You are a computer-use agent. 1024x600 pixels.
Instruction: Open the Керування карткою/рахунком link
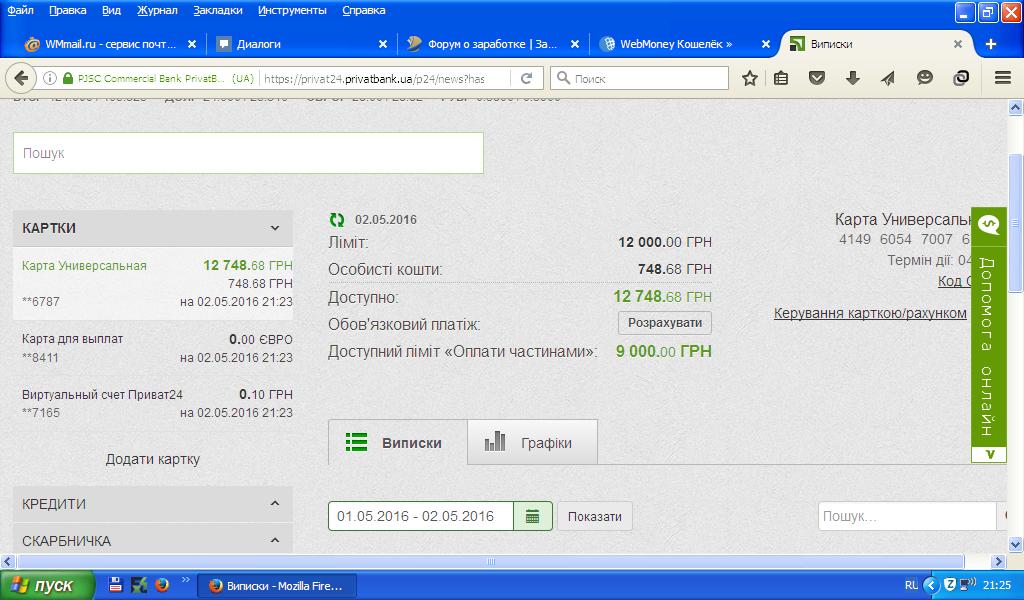pyautogui.click(x=870, y=313)
